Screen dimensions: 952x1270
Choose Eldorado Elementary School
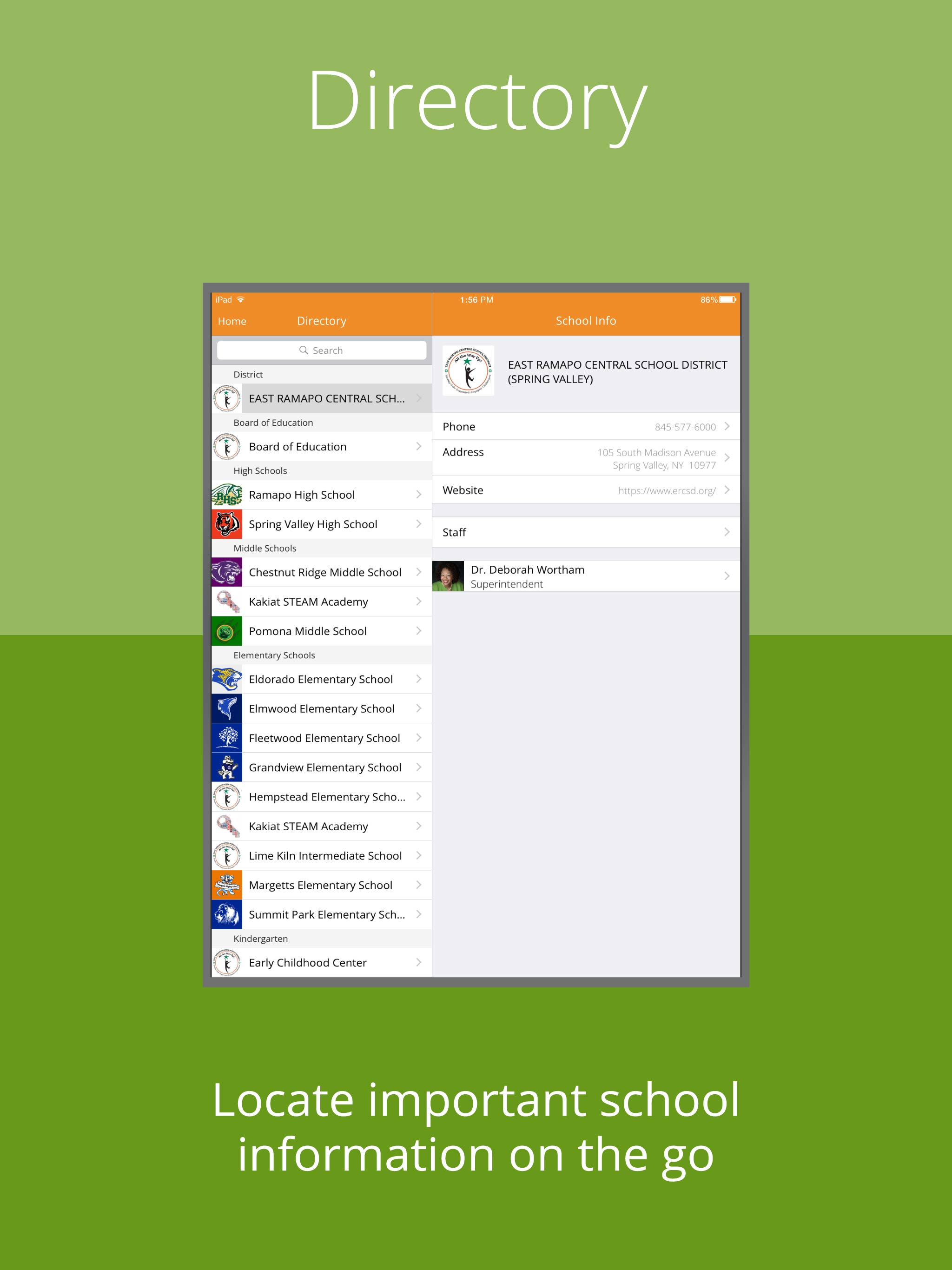point(322,679)
